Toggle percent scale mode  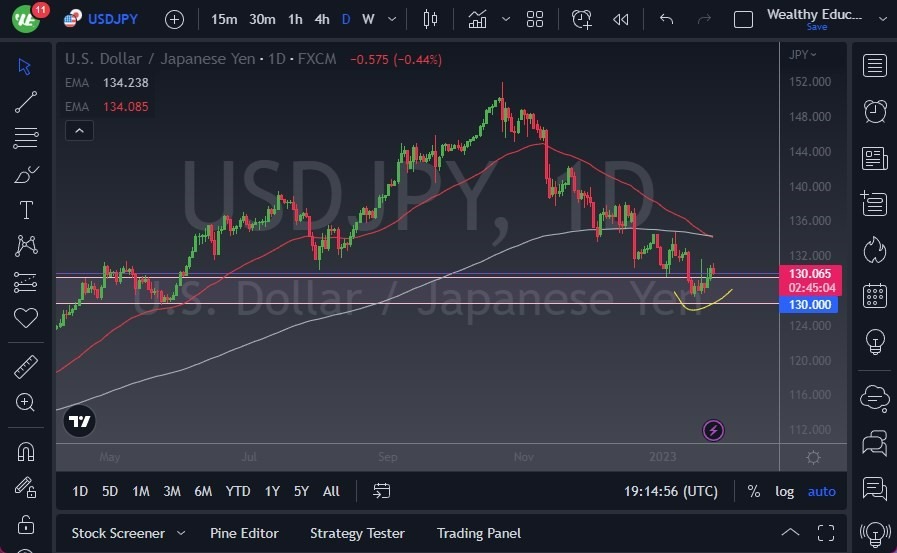click(753, 491)
